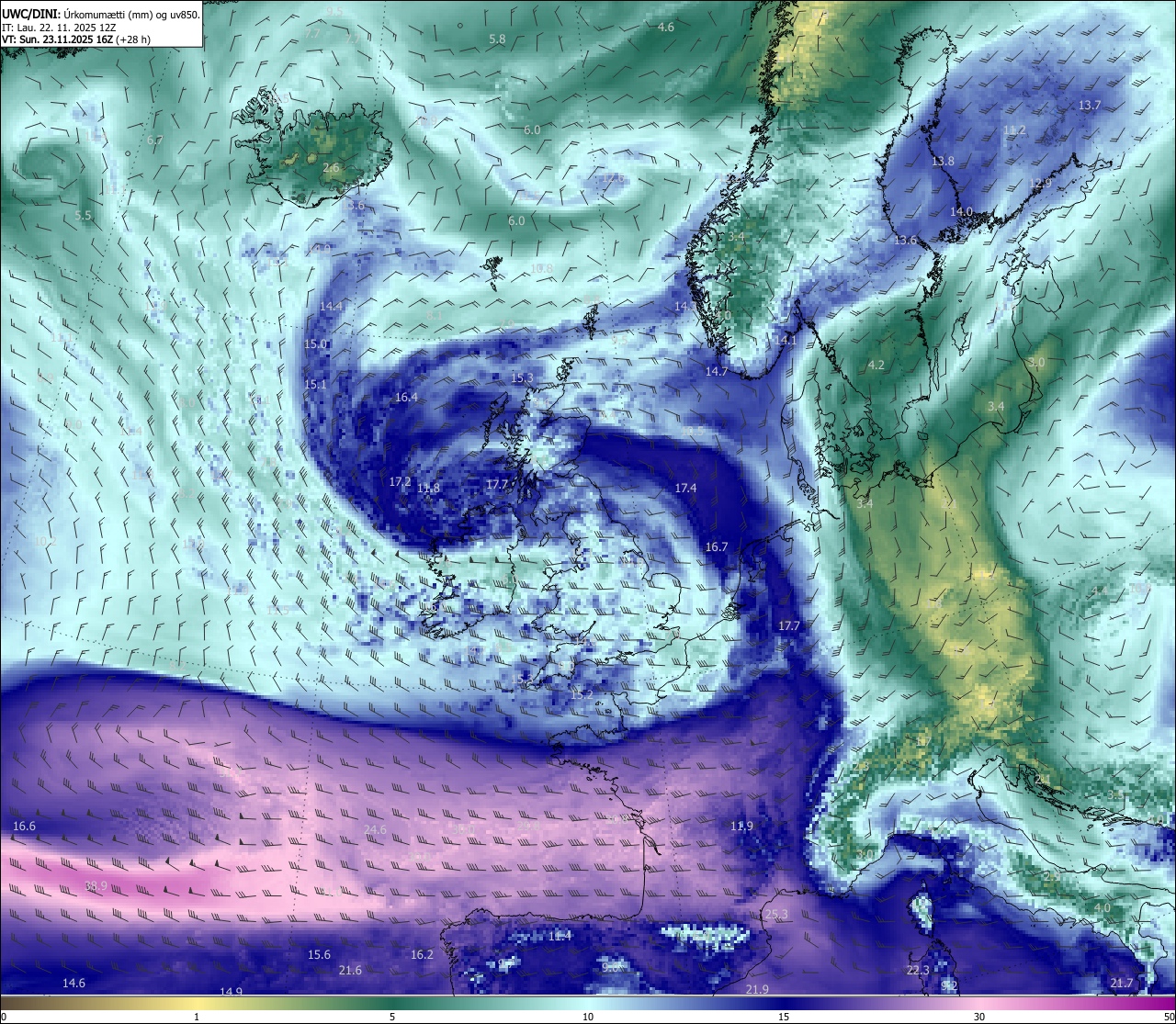Click the color scale at the 10 mark
Image resolution: width=1176 pixels, height=1024 pixels.
point(588,1002)
